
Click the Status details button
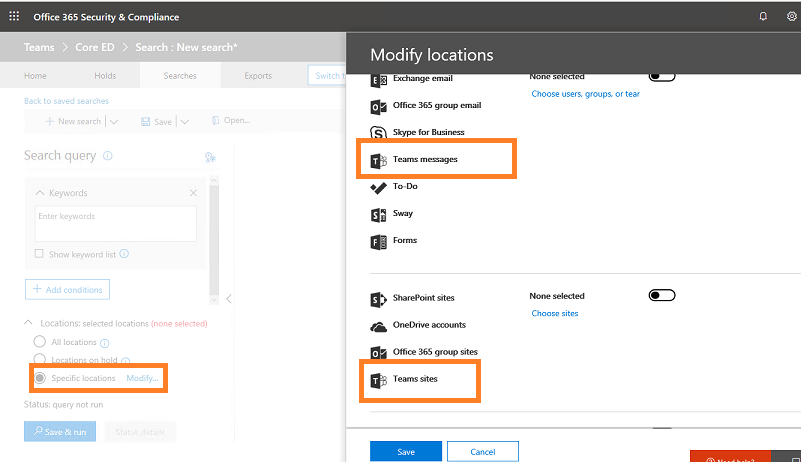140,431
